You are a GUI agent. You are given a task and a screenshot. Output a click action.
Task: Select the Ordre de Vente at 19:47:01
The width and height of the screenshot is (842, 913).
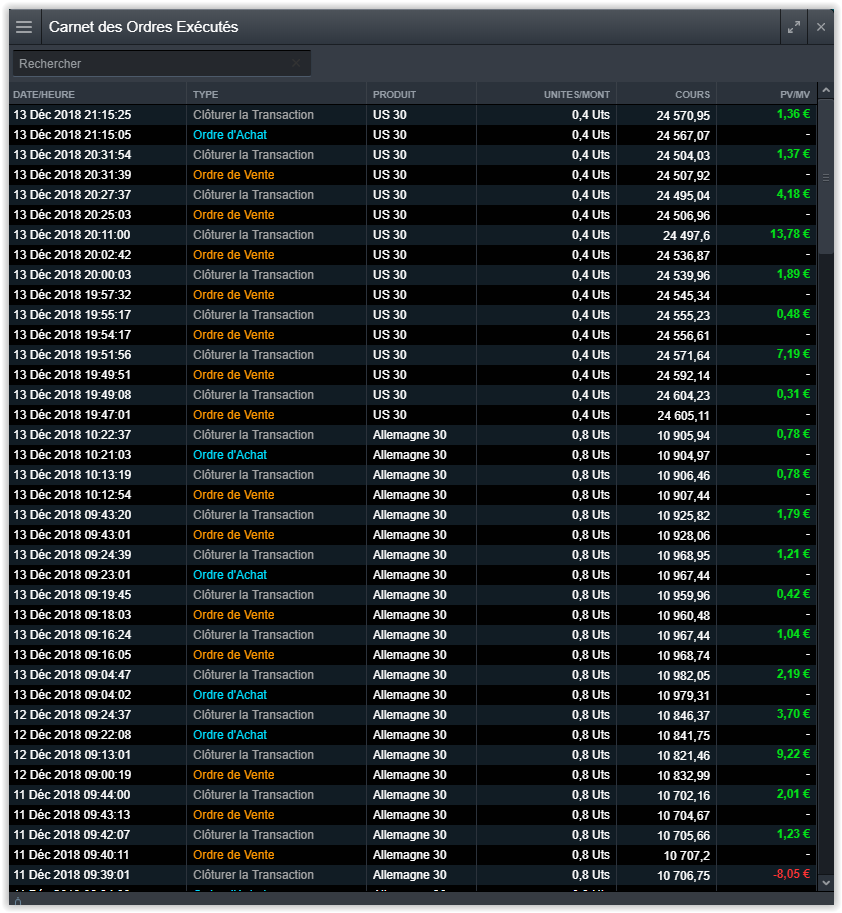(233, 415)
